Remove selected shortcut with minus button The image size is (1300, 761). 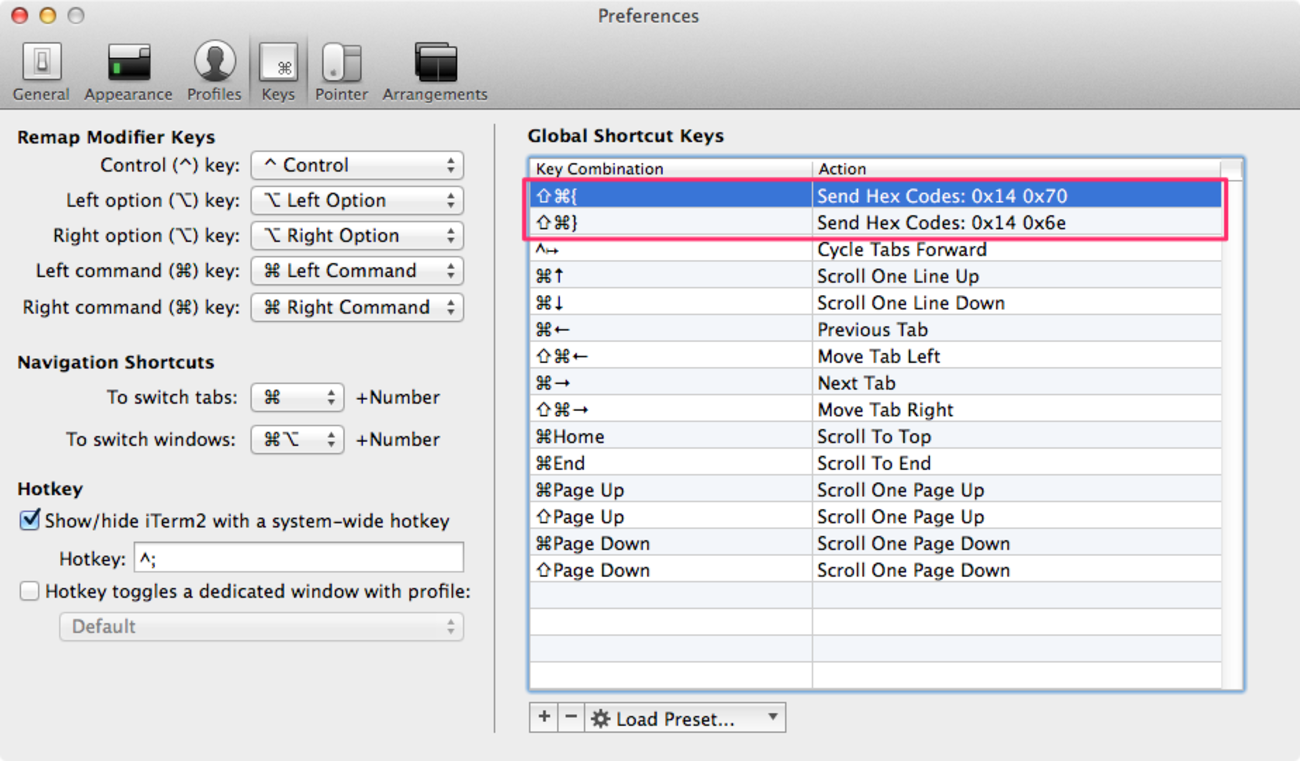[570, 718]
